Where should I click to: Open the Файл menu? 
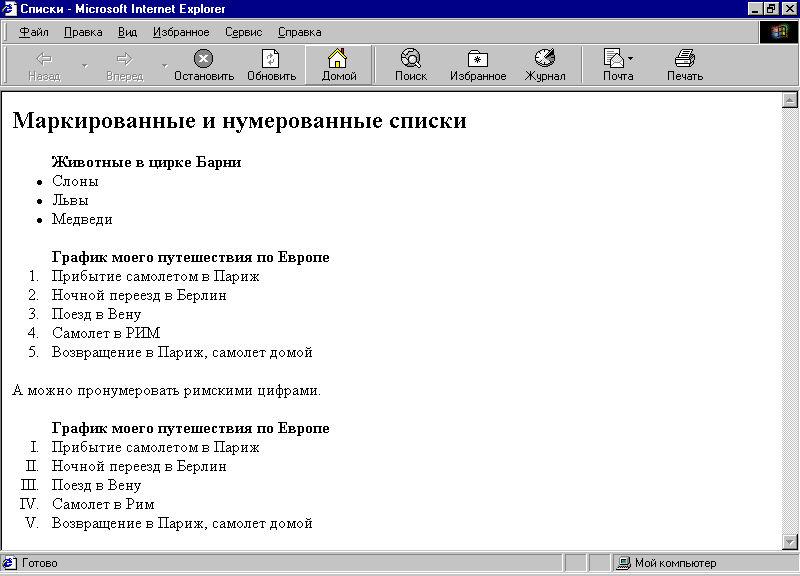click(x=34, y=32)
